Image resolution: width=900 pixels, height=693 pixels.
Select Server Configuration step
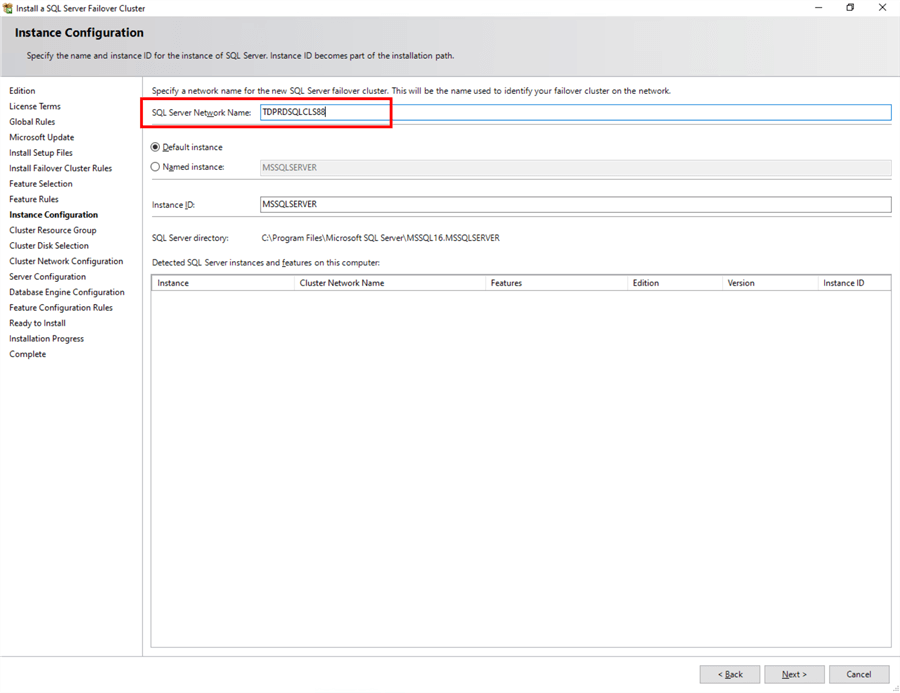click(x=48, y=277)
